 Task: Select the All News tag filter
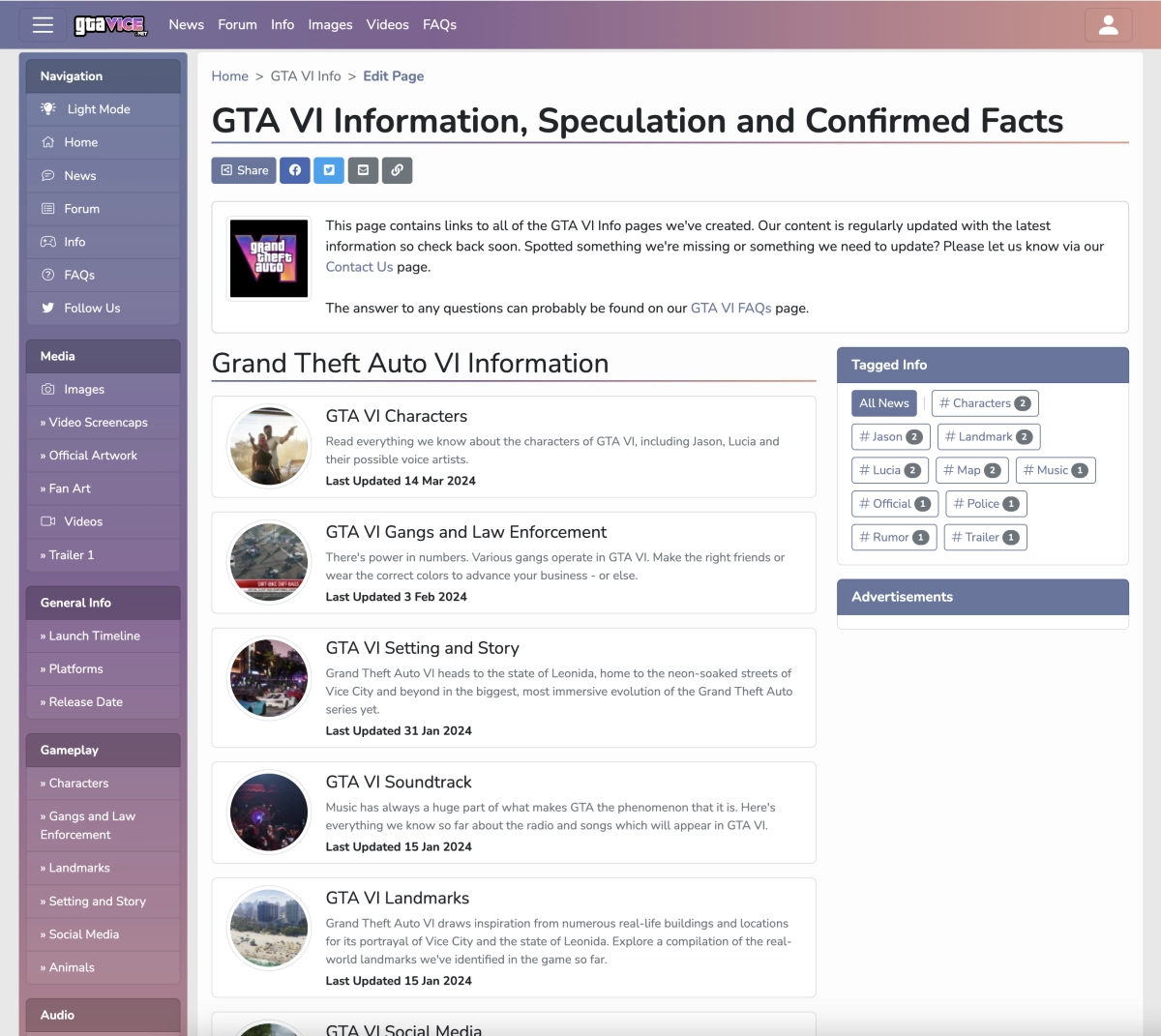pos(884,403)
